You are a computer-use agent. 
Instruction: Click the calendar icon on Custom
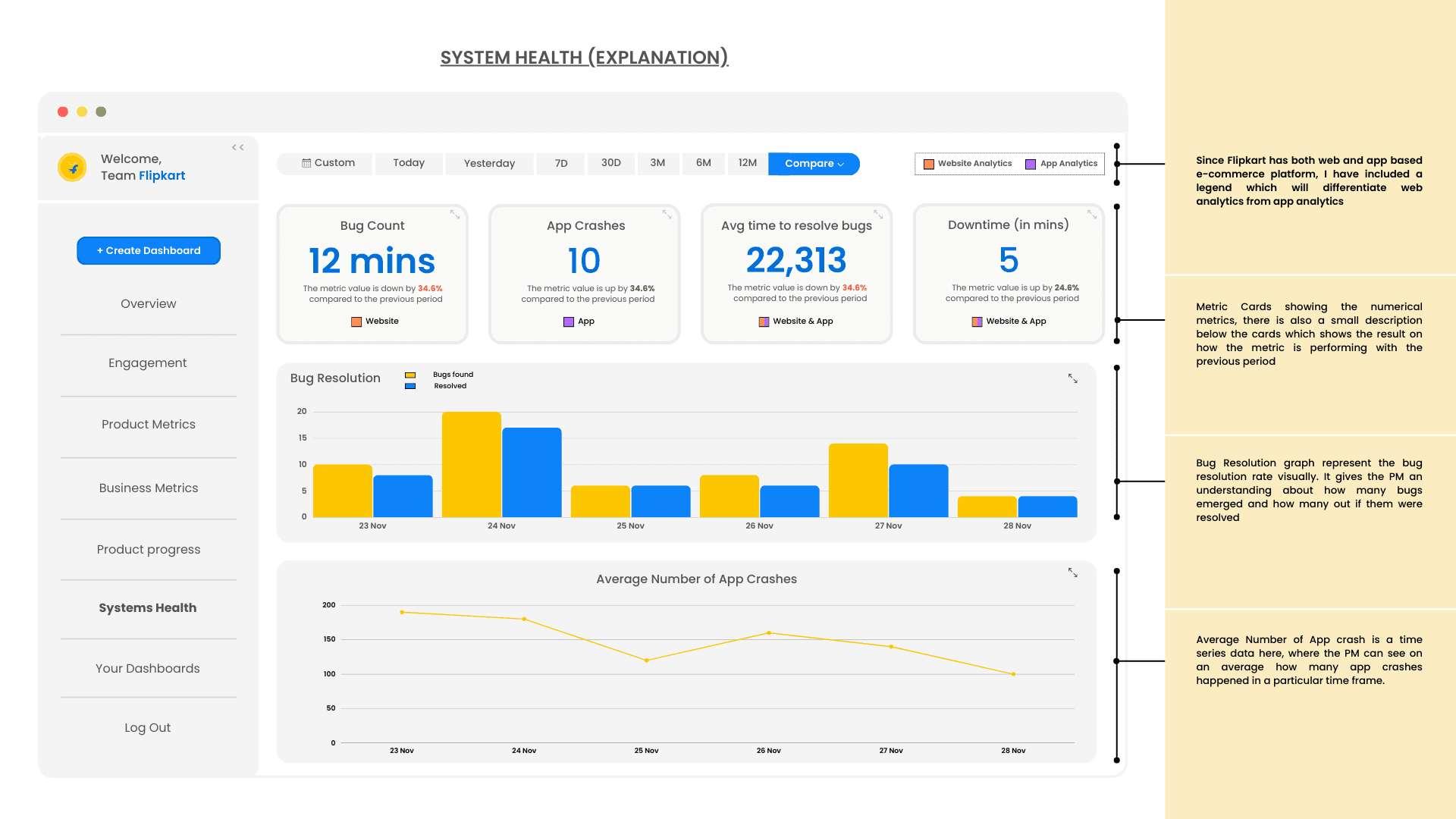306,163
